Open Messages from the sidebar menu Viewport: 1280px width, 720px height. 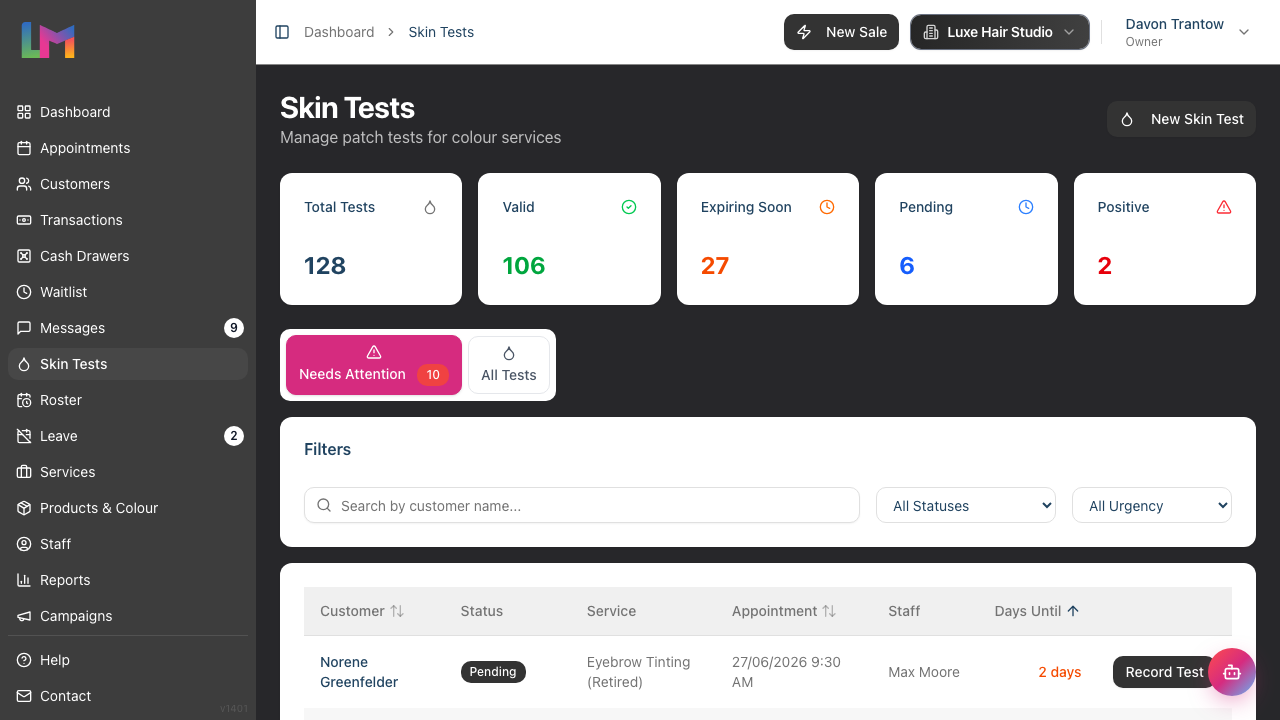128,328
